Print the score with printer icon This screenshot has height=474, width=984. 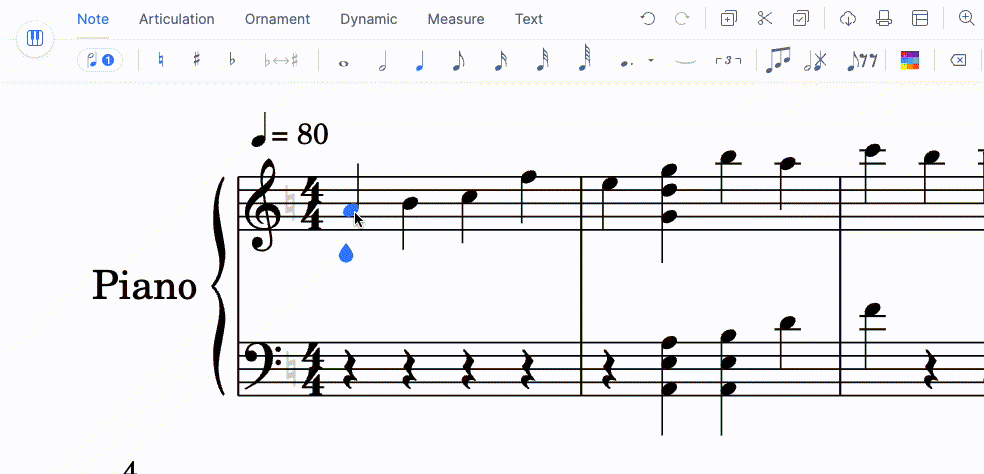[883, 19]
